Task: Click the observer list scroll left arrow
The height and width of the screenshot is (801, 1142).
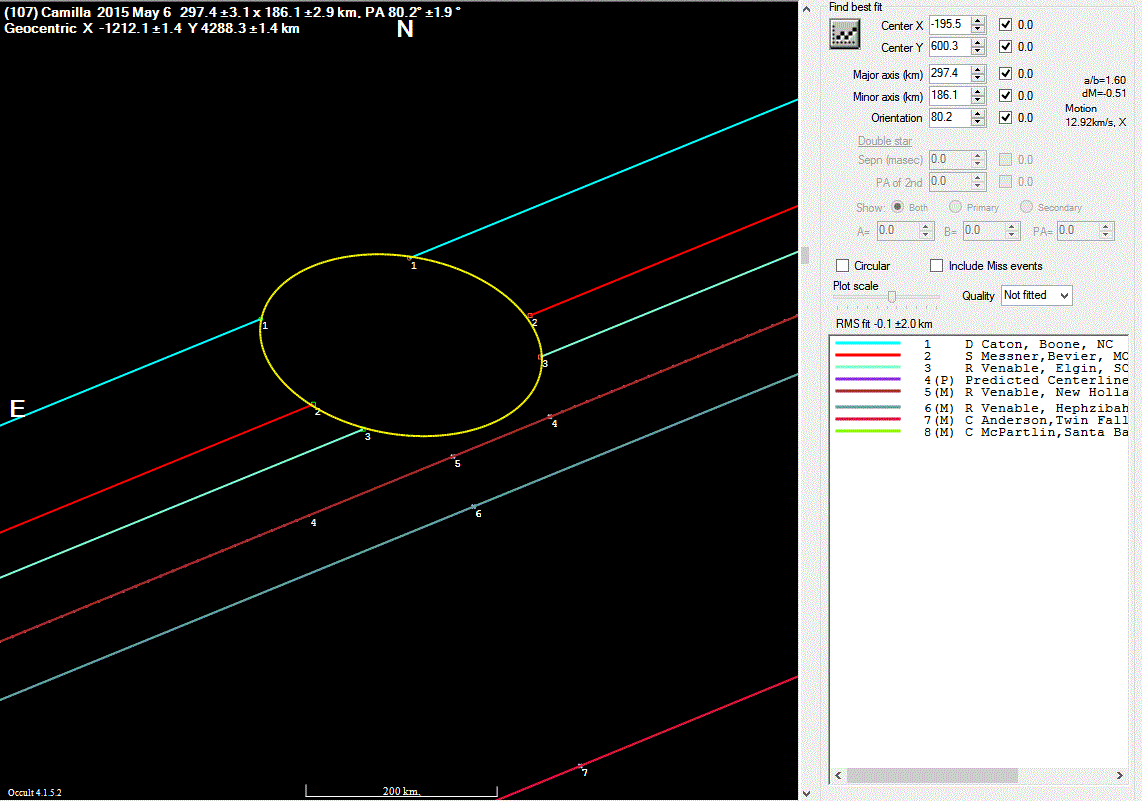Action: (838, 776)
